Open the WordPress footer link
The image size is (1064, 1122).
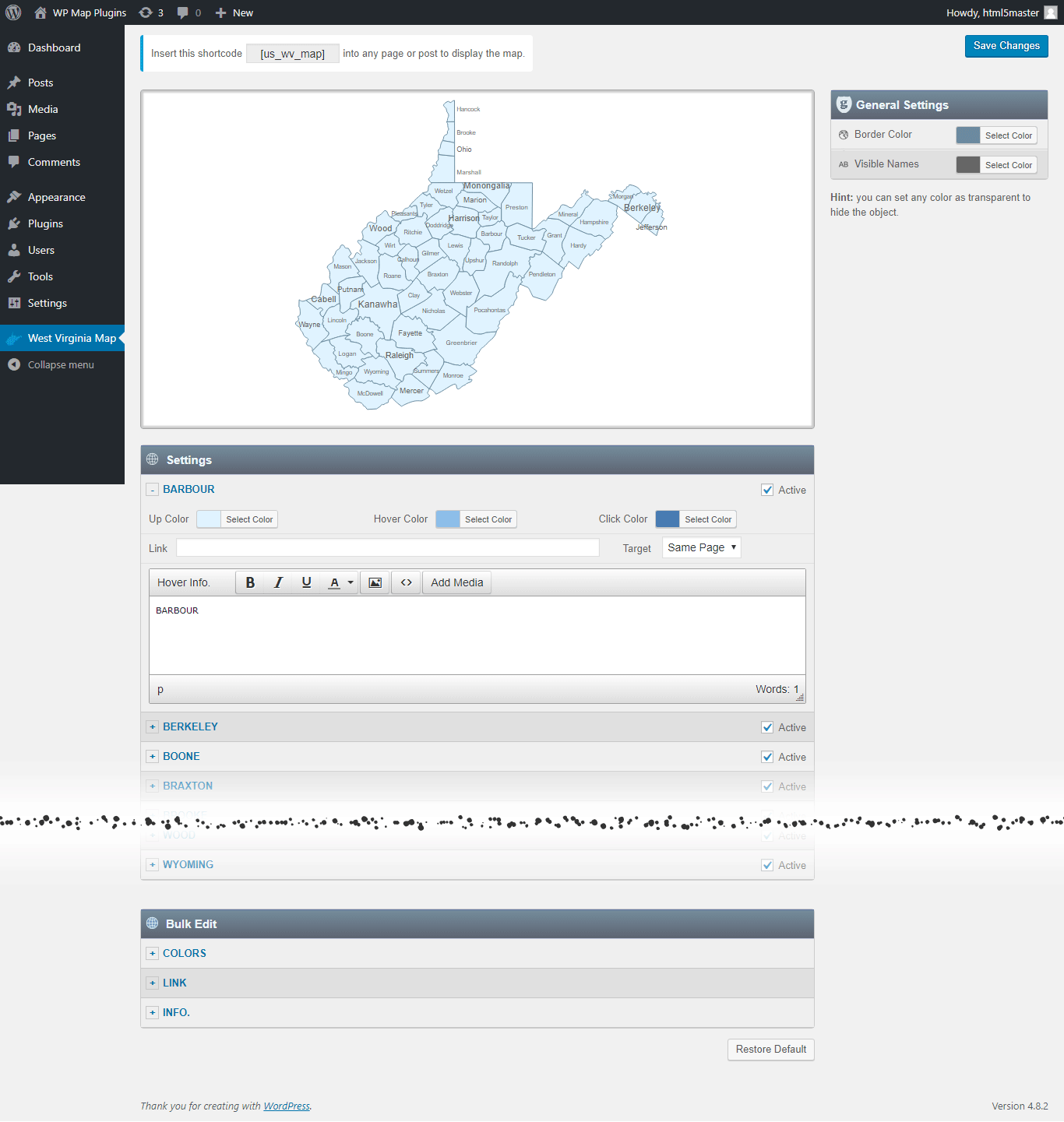(x=287, y=1106)
